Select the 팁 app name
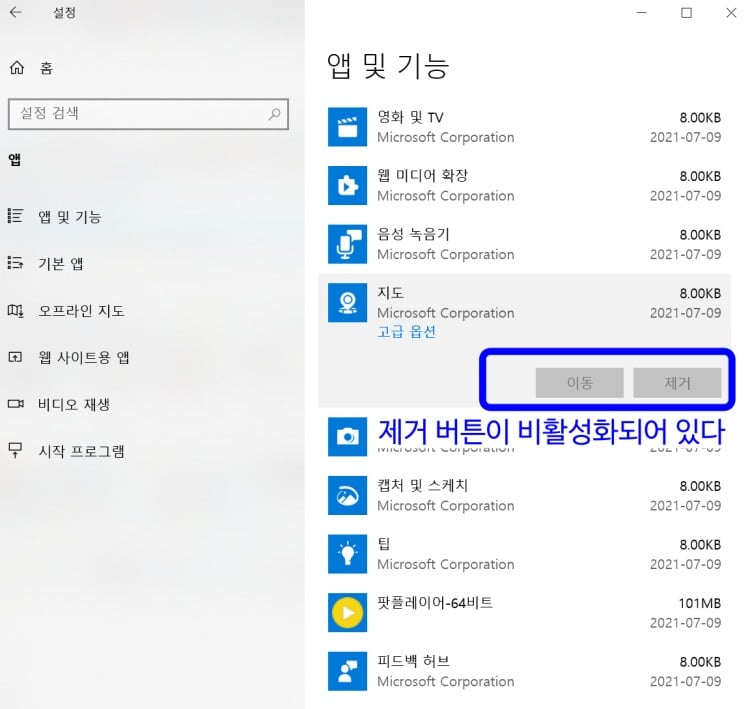 tap(384, 544)
